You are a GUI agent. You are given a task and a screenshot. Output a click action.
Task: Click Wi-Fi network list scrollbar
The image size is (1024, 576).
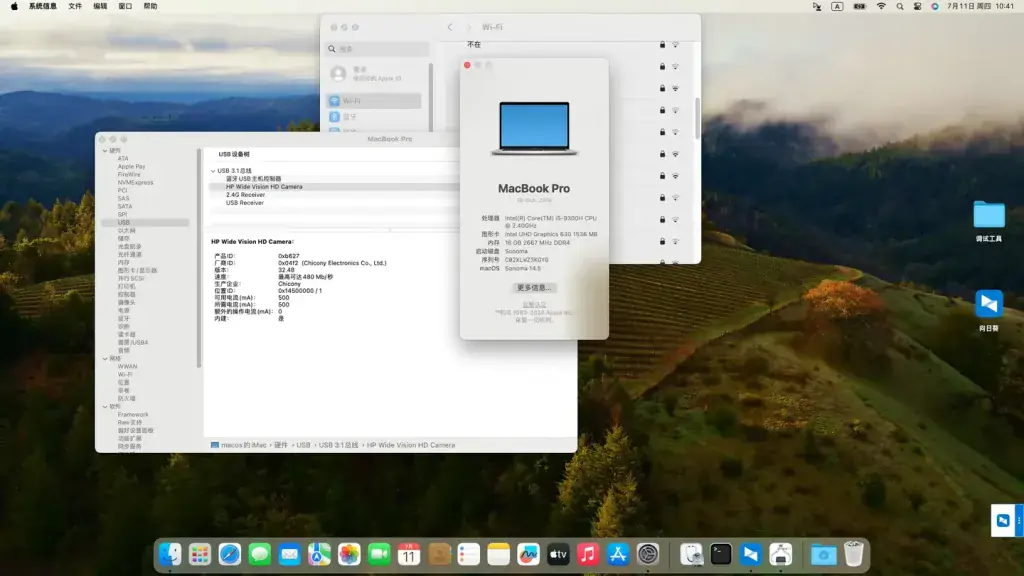pos(697,118)
